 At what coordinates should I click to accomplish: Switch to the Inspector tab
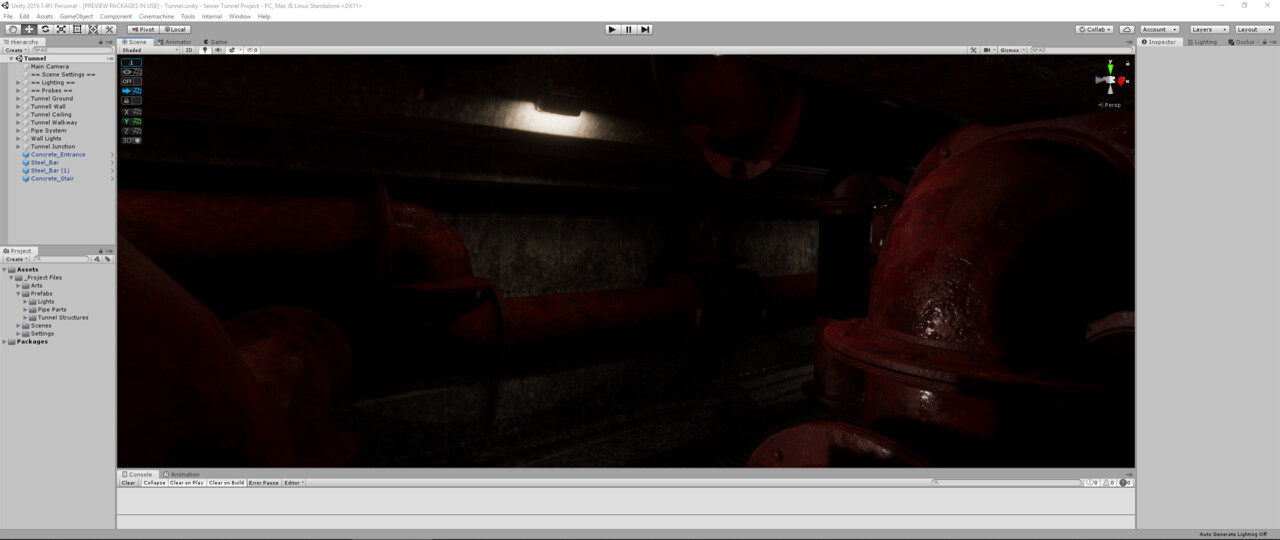1160,42
